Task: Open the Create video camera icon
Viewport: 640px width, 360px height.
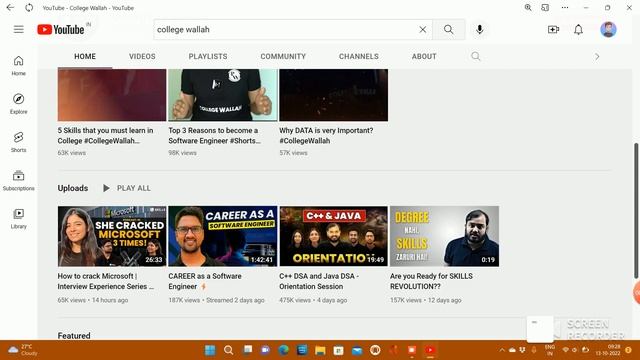Action: (553, 29)
